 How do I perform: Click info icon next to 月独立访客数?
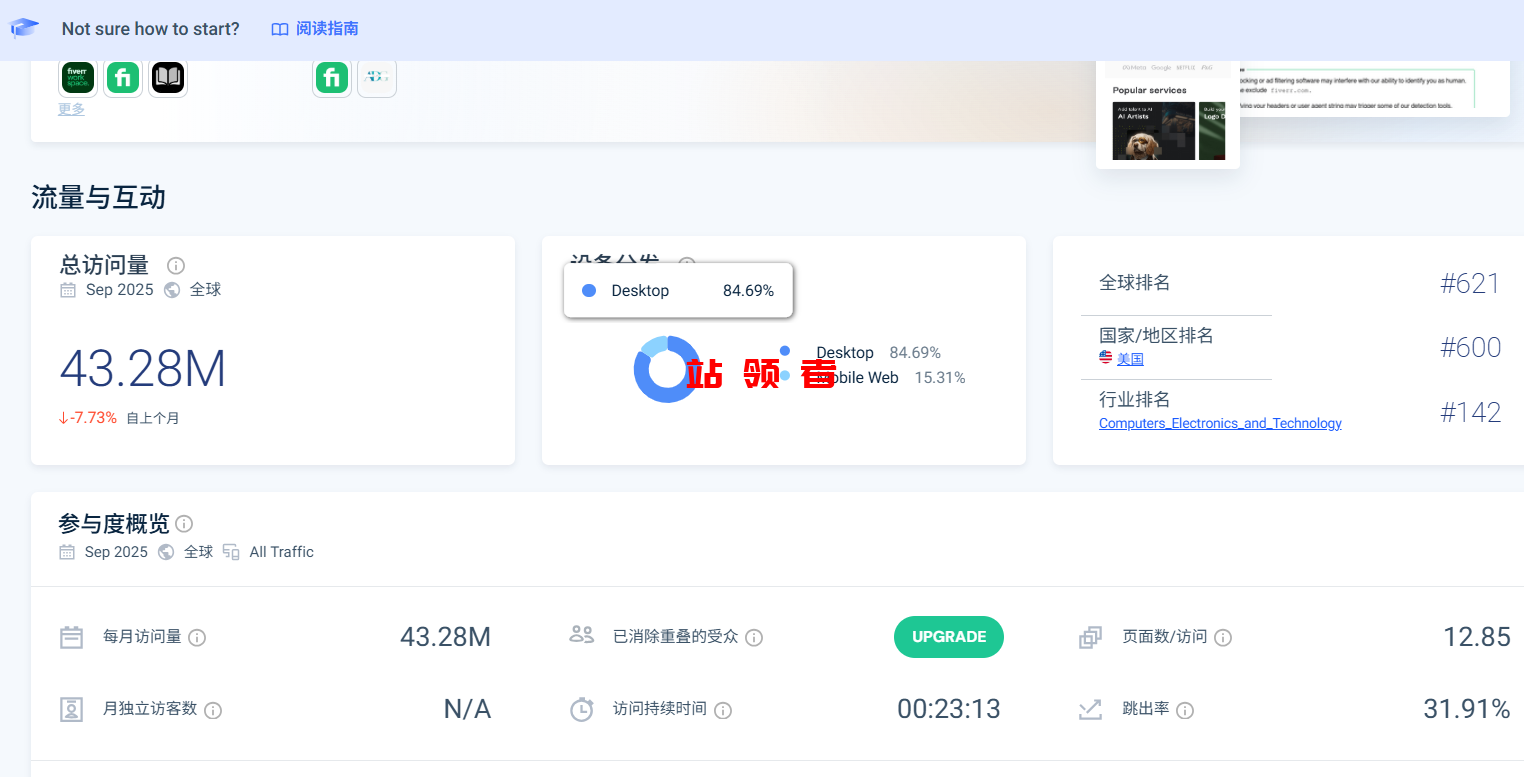[213, 711]
